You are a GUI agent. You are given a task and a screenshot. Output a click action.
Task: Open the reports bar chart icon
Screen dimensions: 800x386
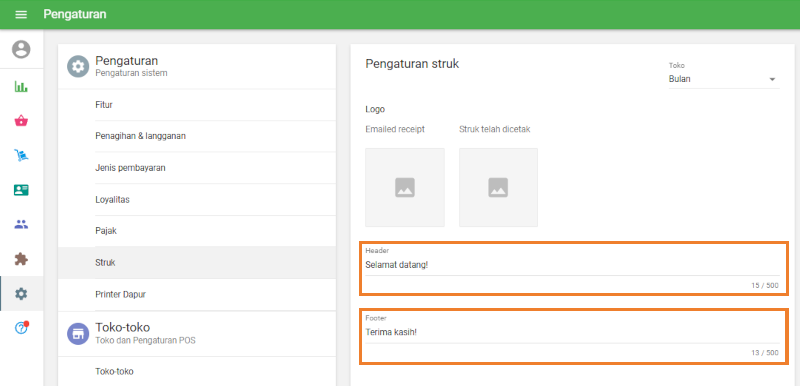click(21, 87)
